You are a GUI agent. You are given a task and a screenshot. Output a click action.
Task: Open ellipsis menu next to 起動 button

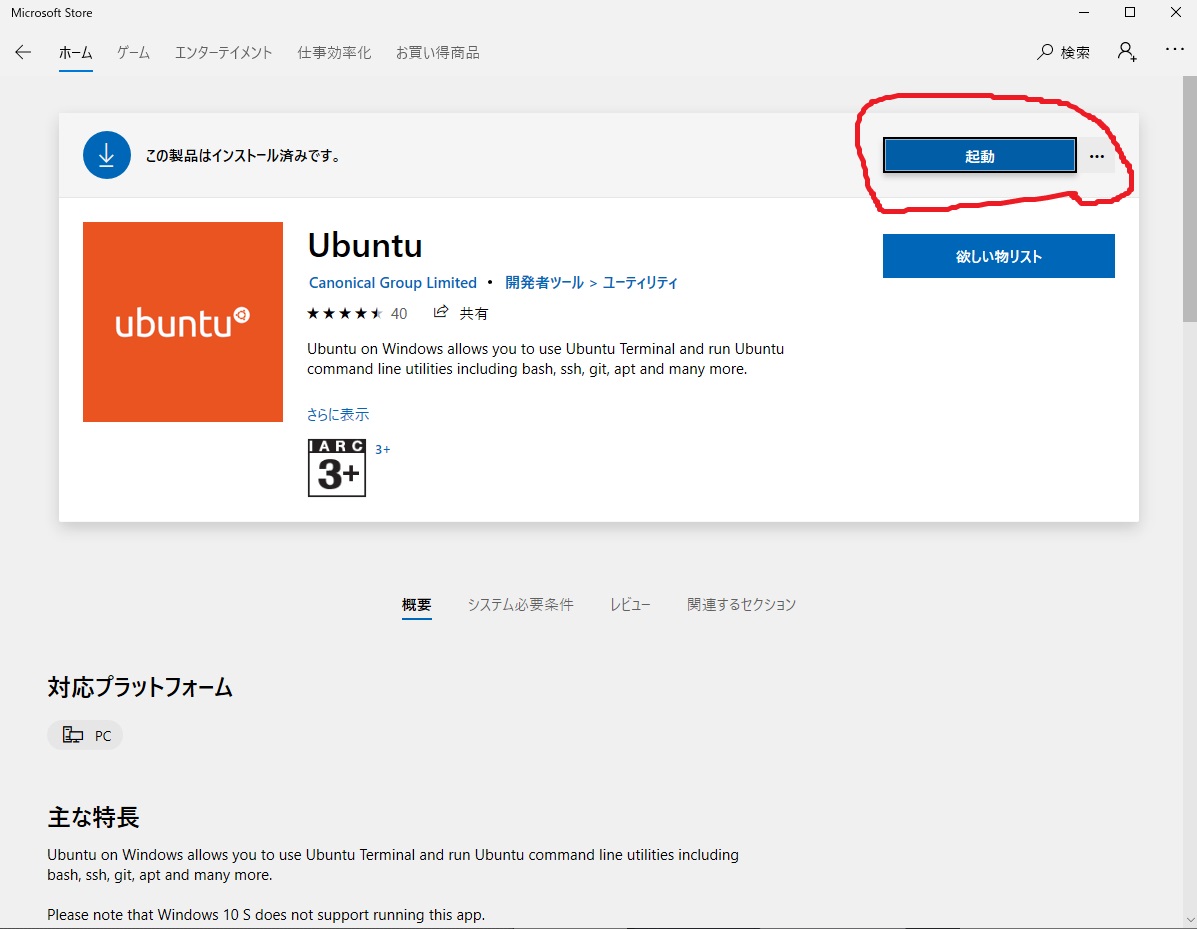pos(1097,156)
